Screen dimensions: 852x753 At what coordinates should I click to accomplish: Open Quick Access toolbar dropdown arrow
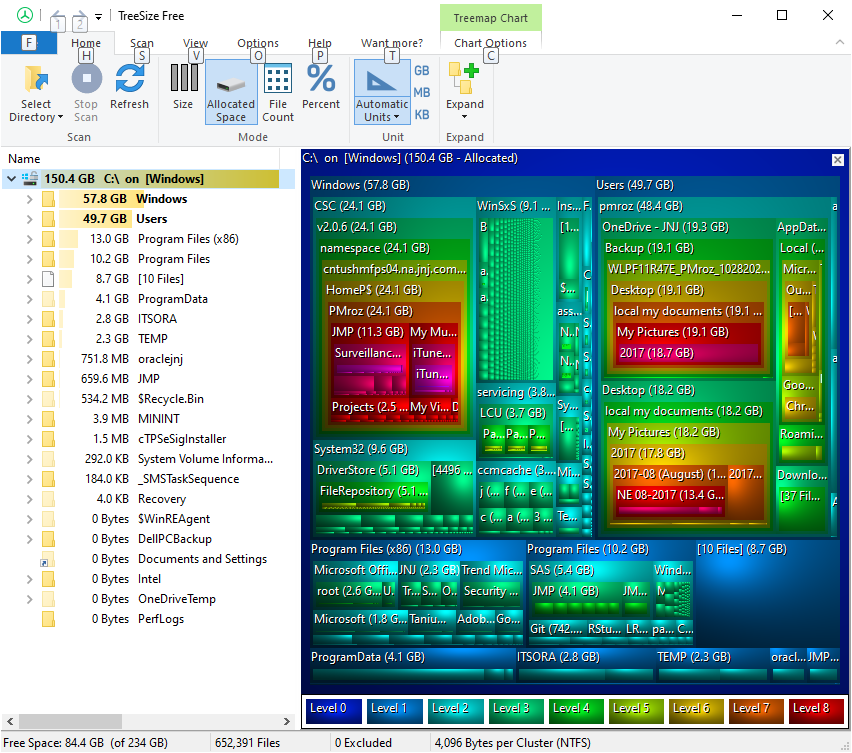click(98, 17)
